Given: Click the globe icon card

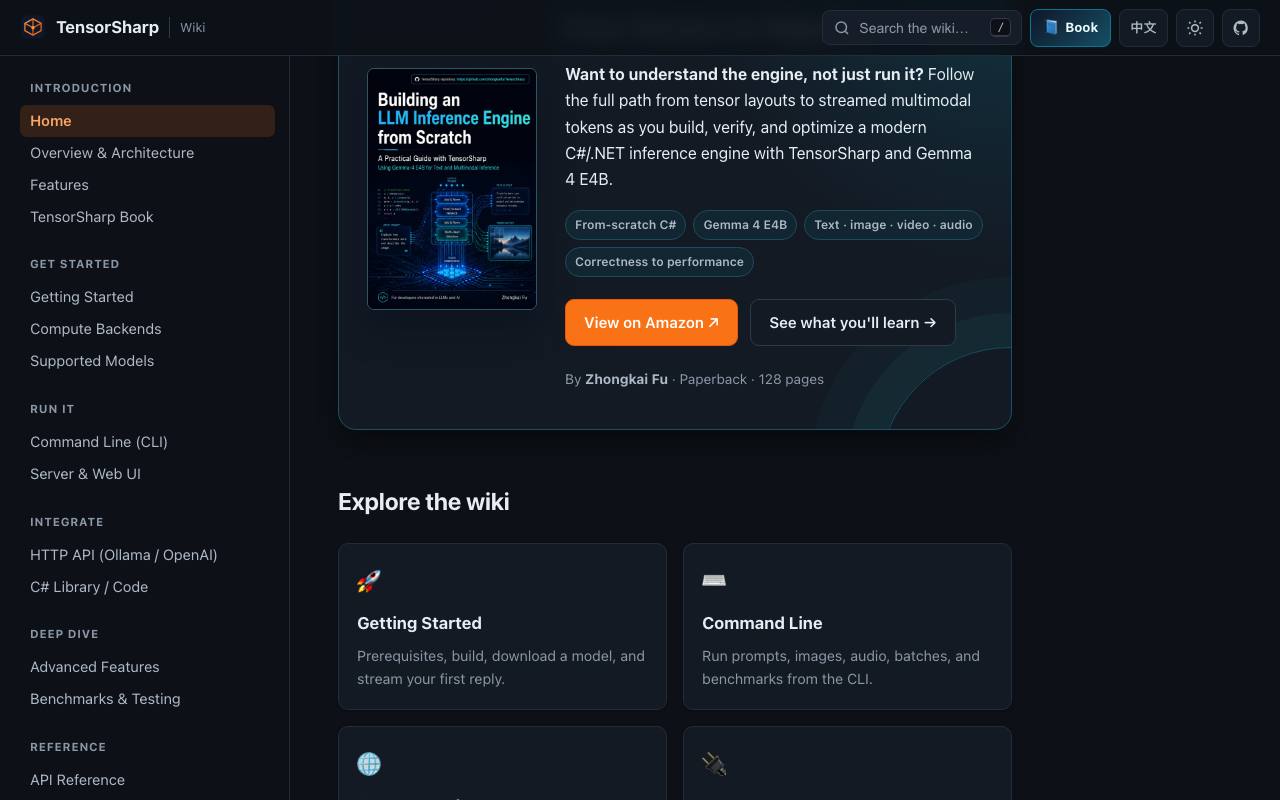Looking at the screenshot, I should 369,764.
